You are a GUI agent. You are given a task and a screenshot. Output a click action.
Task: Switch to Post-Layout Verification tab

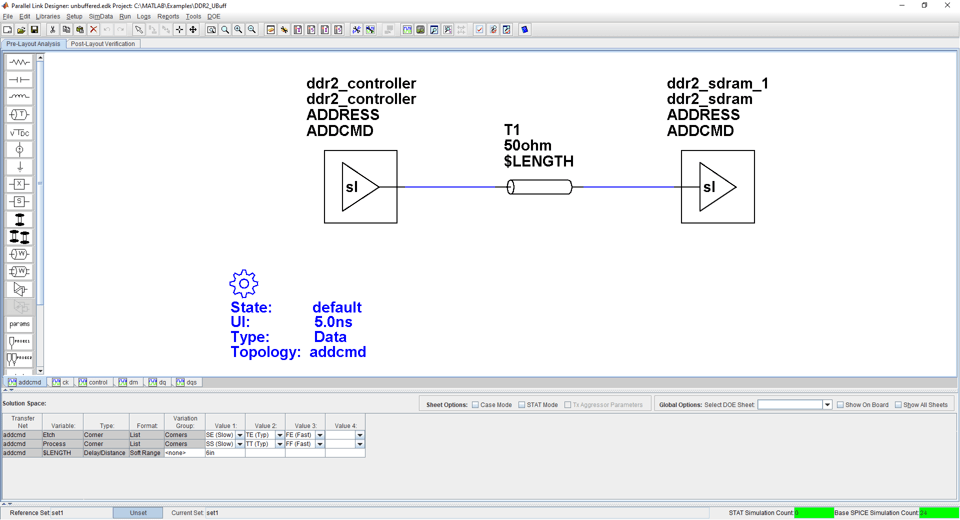coord(103,44)
